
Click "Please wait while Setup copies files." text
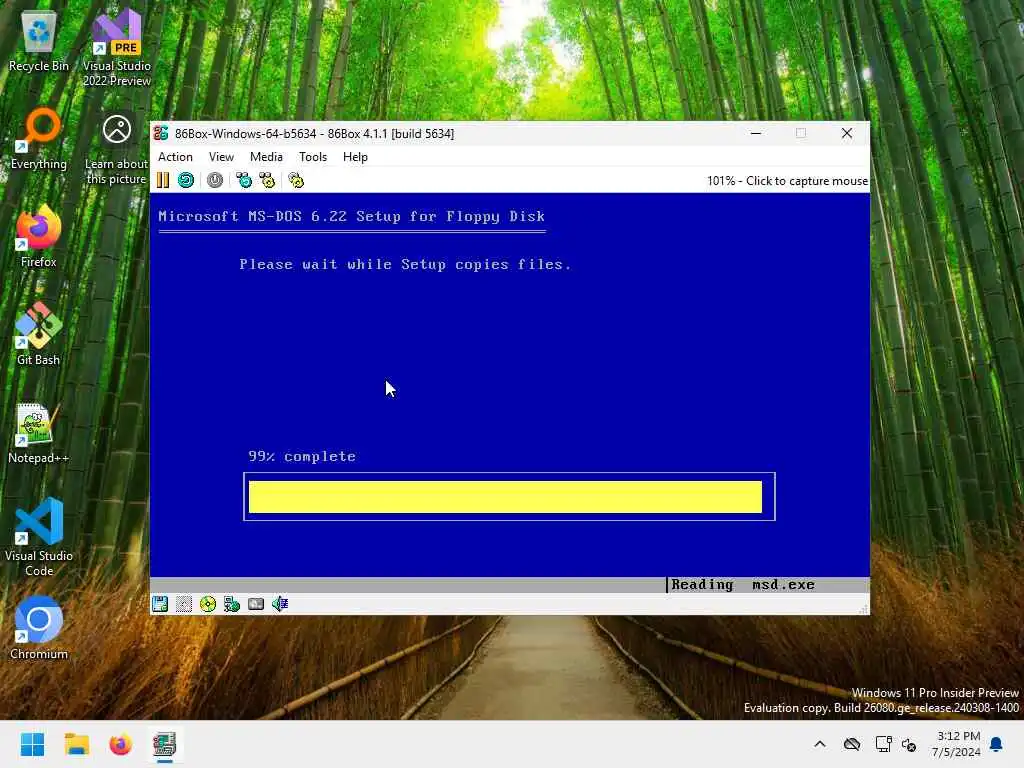point(405,264)
